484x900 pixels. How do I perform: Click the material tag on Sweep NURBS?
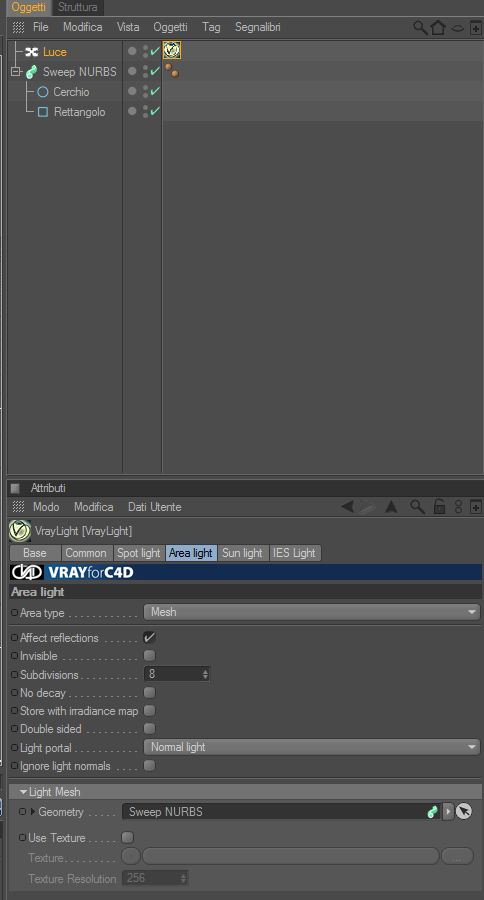point(172,71)
